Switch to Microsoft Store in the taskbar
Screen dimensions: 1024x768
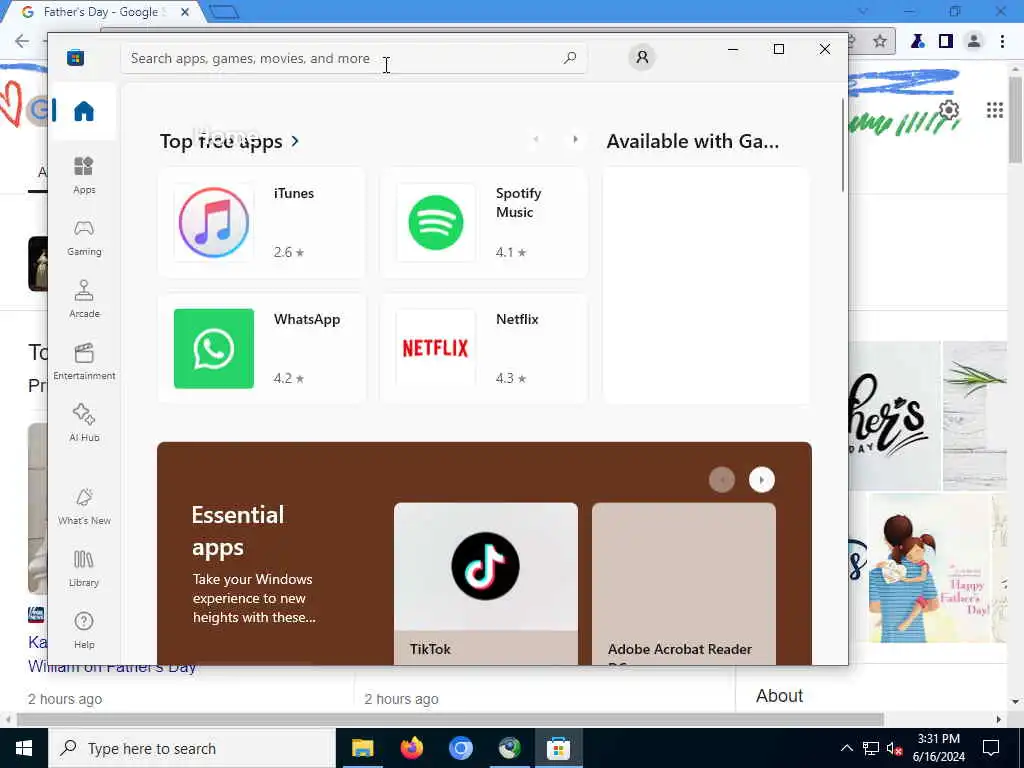[x=558, y=748]
